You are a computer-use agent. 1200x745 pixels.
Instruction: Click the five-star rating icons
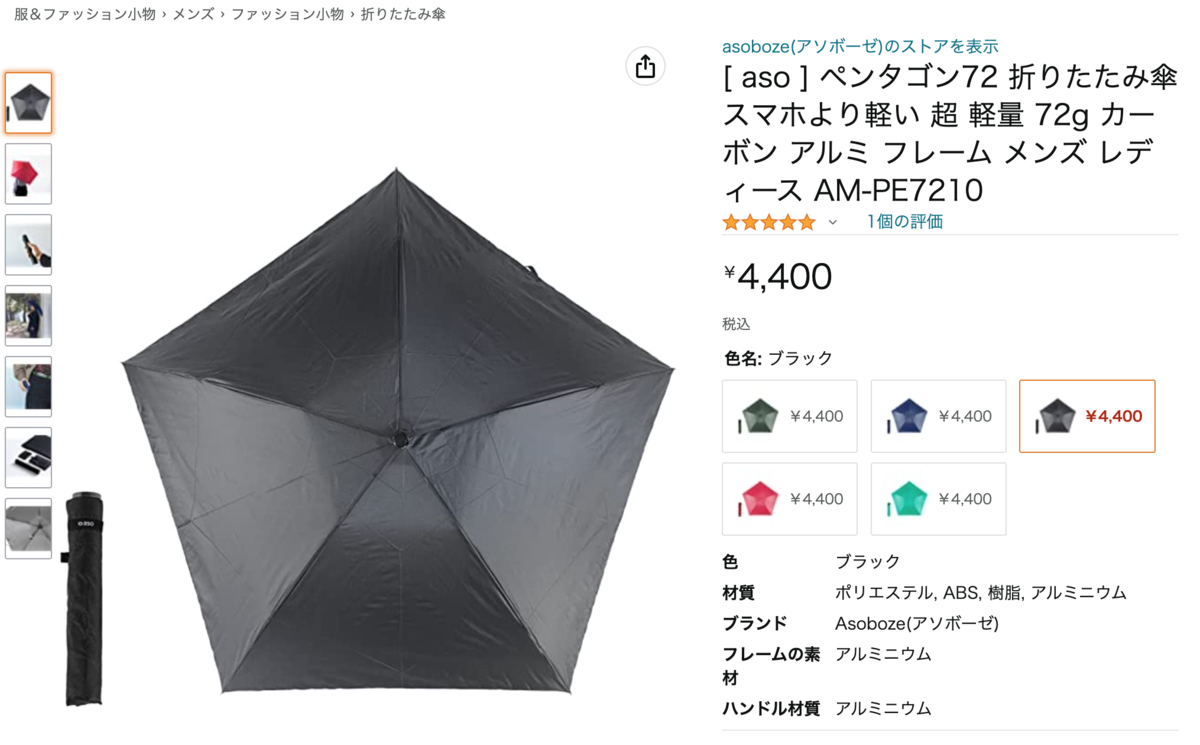pos(769,222)
